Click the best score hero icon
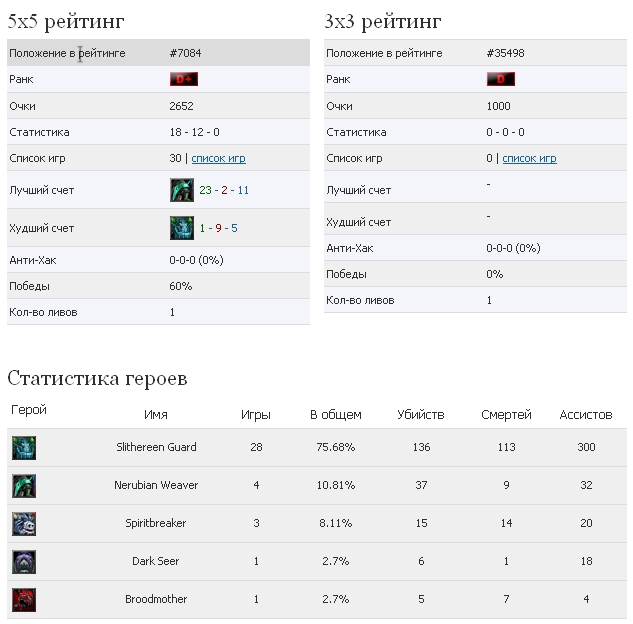The image size is (633, 624). tap(181, 190)
